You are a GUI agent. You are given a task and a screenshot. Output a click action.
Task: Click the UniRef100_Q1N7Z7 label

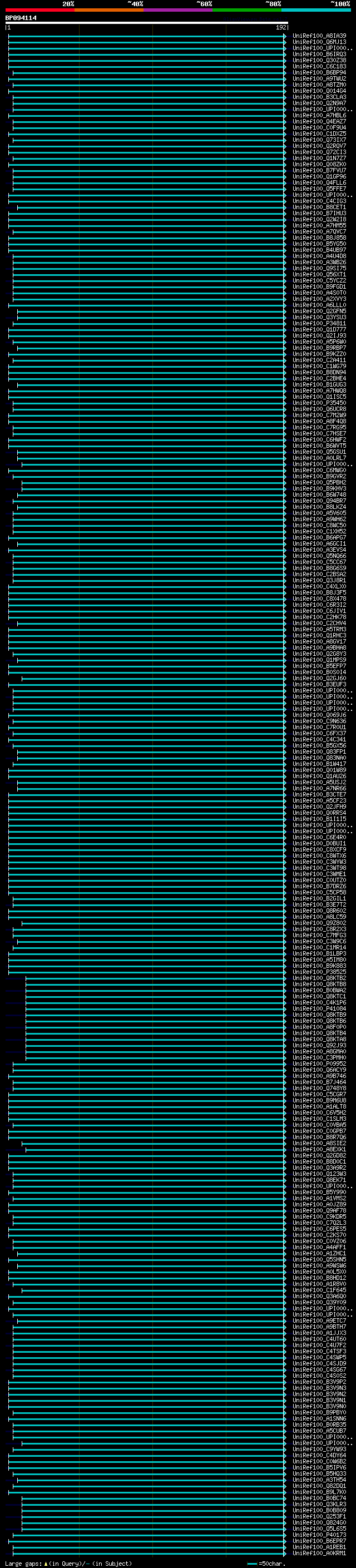pyautogui.click(x=319, y=159)
